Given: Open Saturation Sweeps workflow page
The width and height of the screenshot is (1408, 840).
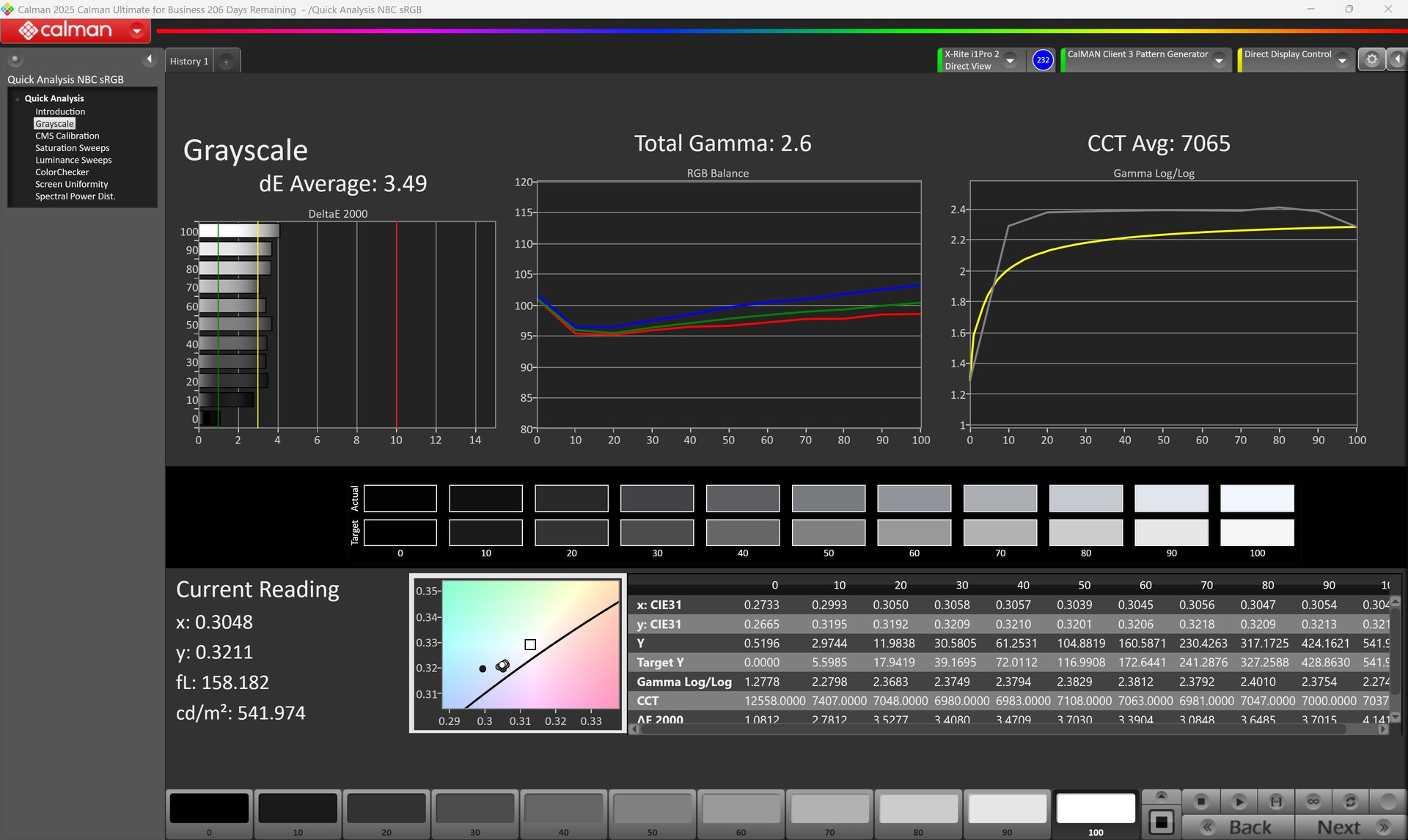Looking at the screenshot, I should 72,148.
